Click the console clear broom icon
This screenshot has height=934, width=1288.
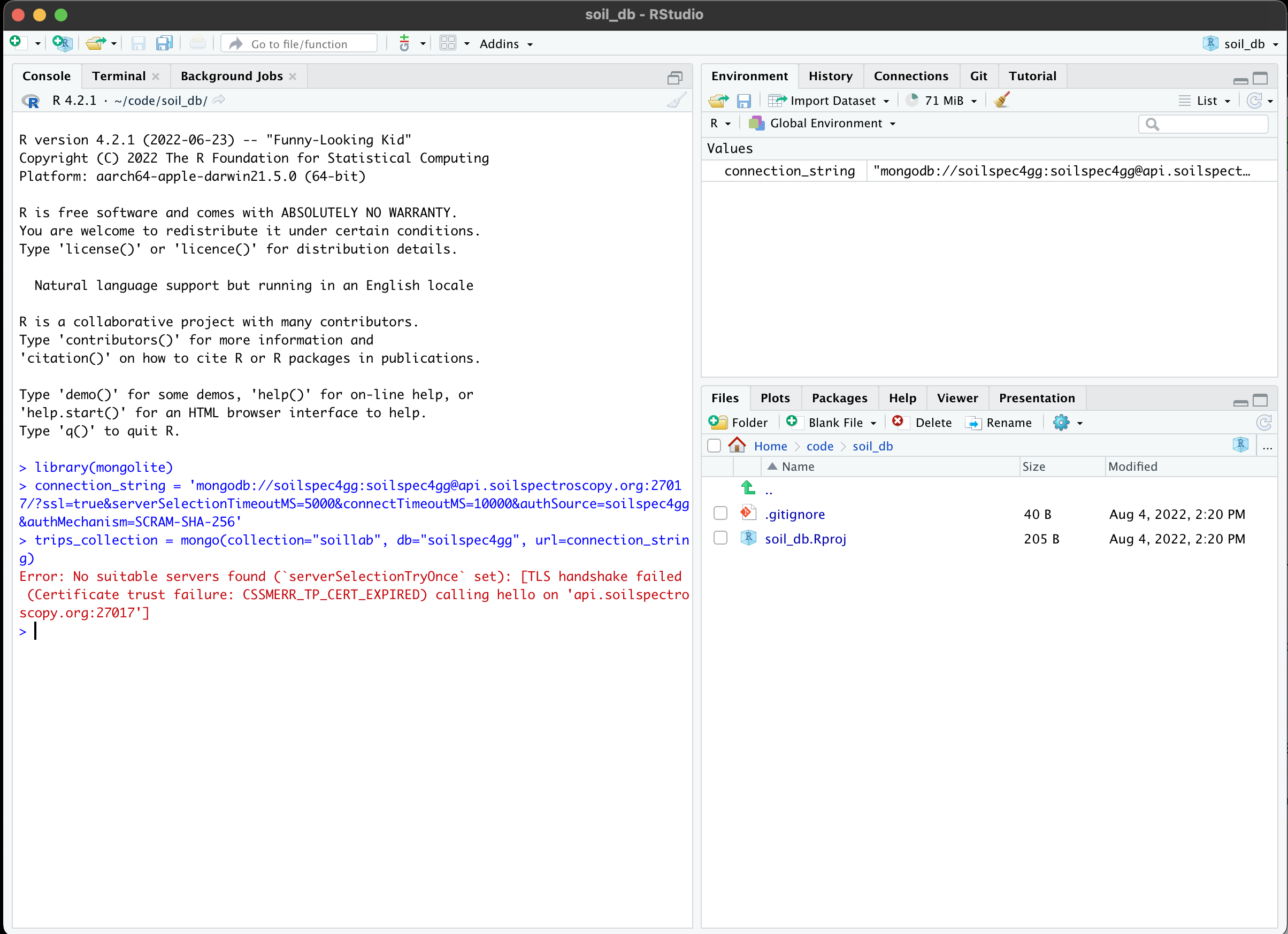click(x=676, y=101)
